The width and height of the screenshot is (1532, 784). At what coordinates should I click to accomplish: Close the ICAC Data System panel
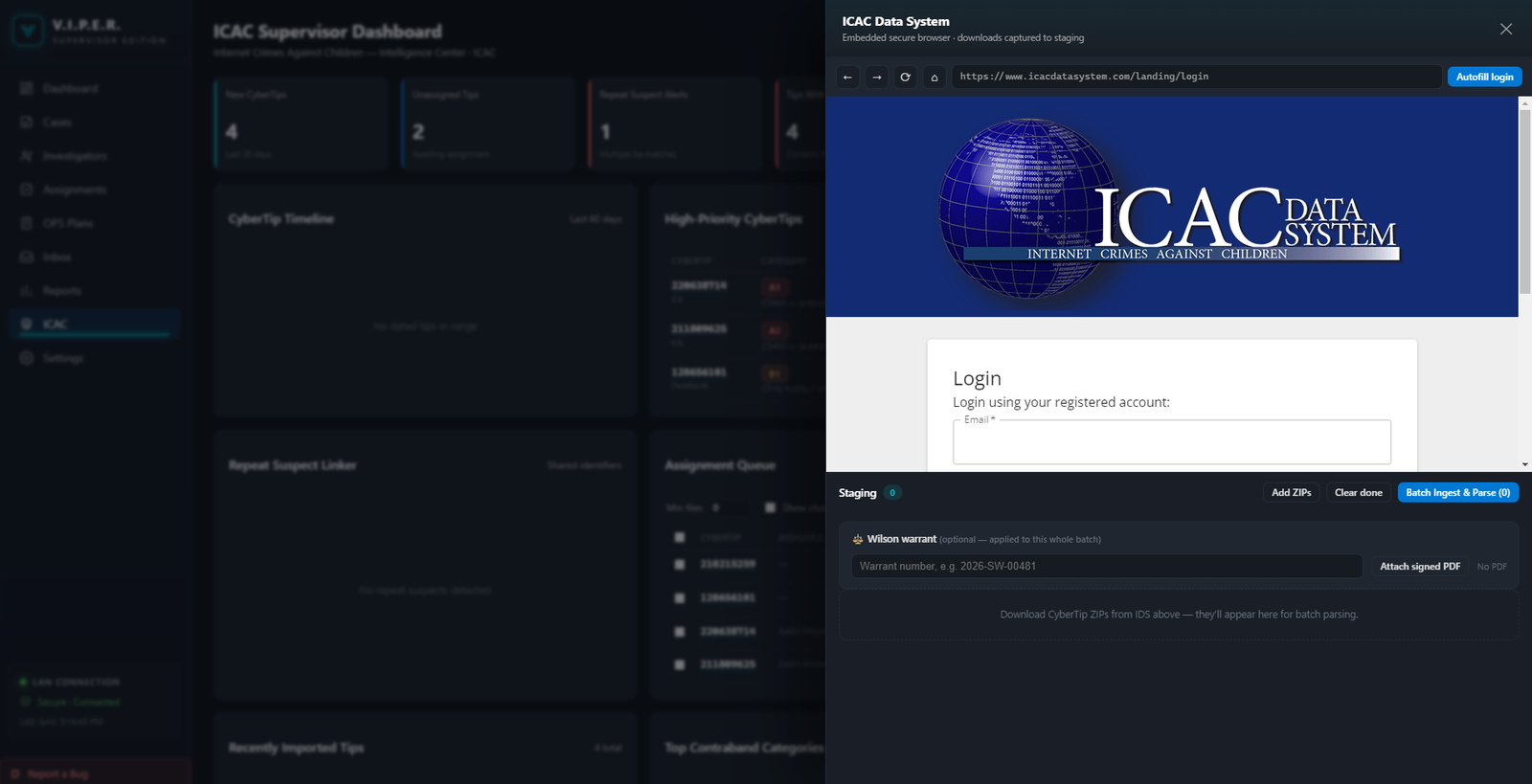point(1506,29)
